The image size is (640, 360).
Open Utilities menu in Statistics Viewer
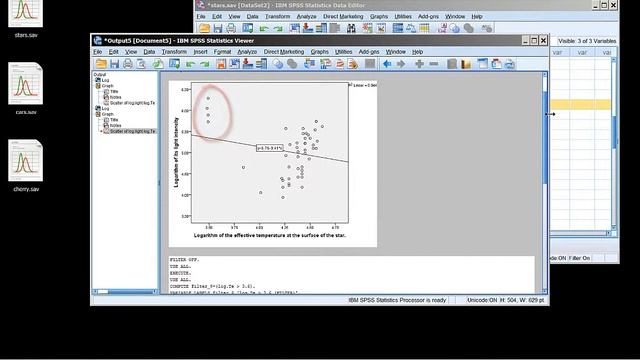[343, 52]
